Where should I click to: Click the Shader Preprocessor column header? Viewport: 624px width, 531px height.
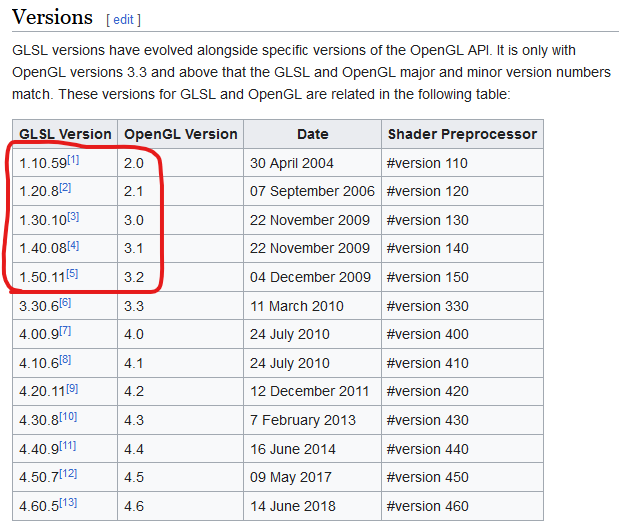[x=462, y=134]
